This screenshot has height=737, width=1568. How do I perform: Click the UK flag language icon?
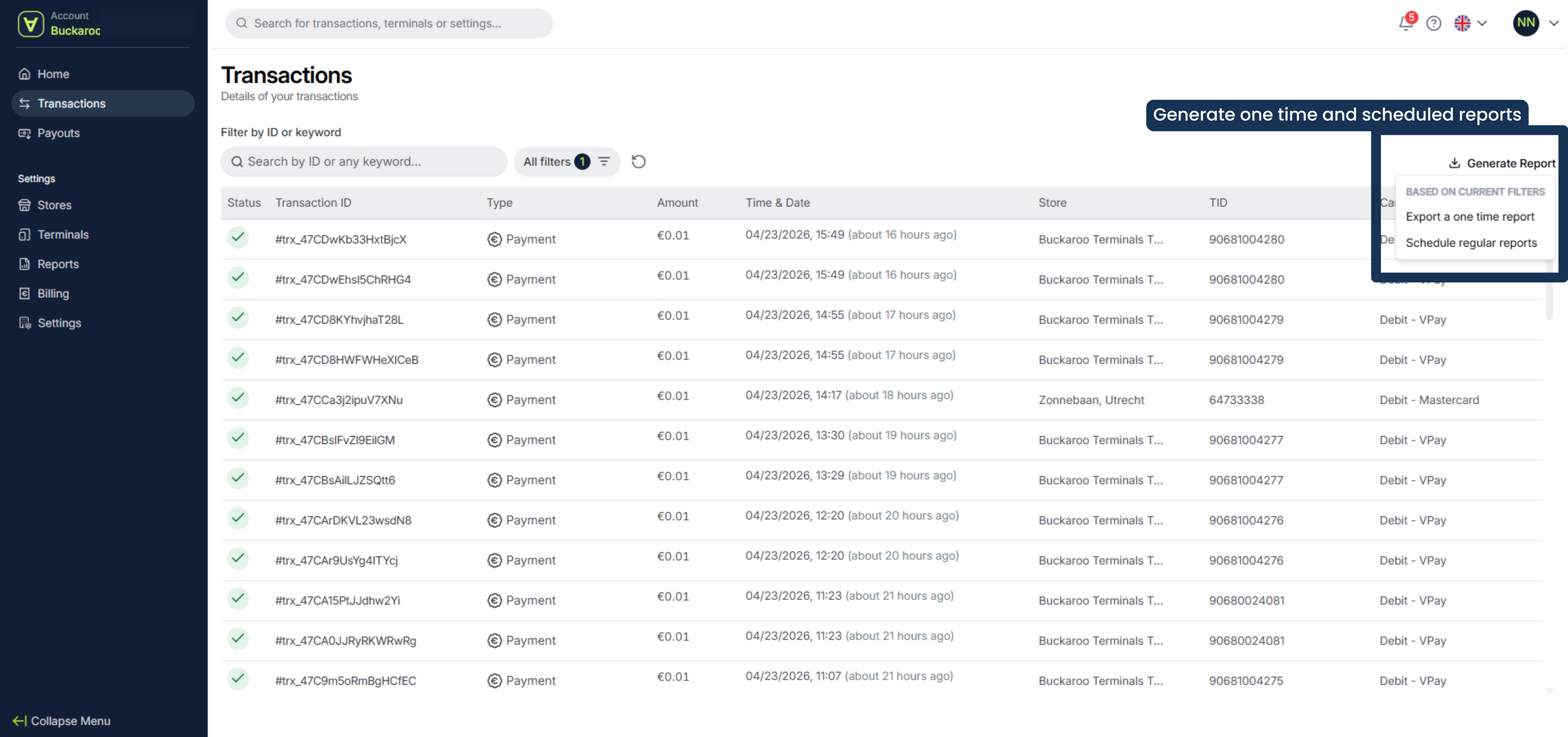tap(1462, 23)
